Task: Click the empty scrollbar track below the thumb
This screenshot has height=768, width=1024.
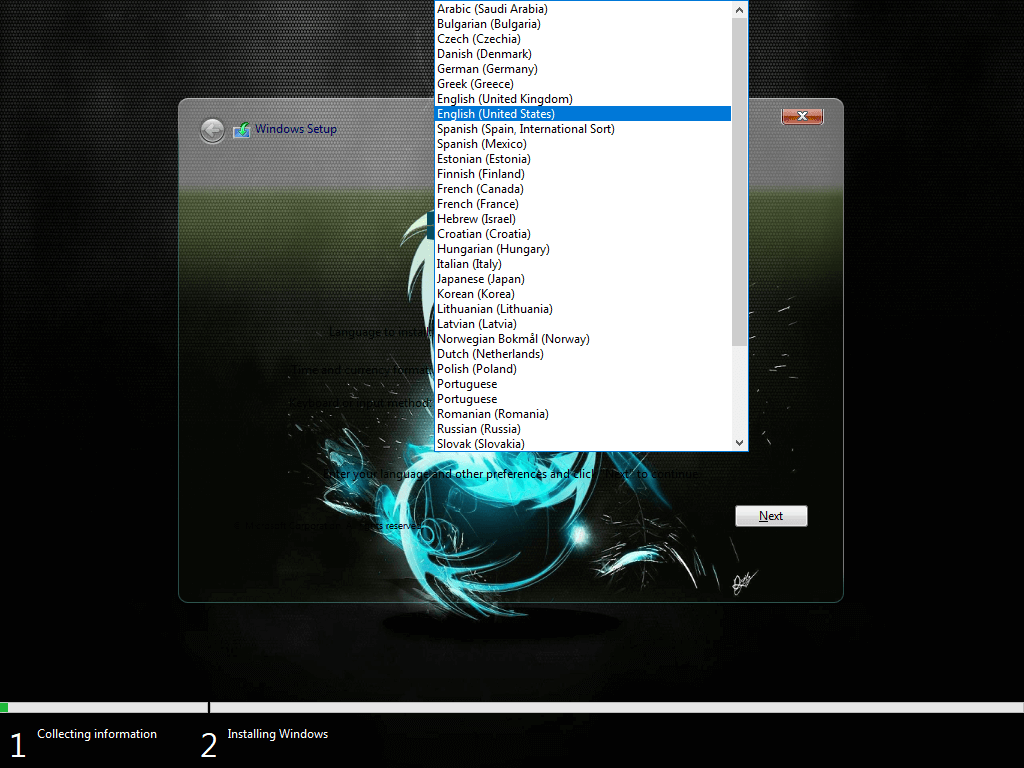Action: [739, 390]
